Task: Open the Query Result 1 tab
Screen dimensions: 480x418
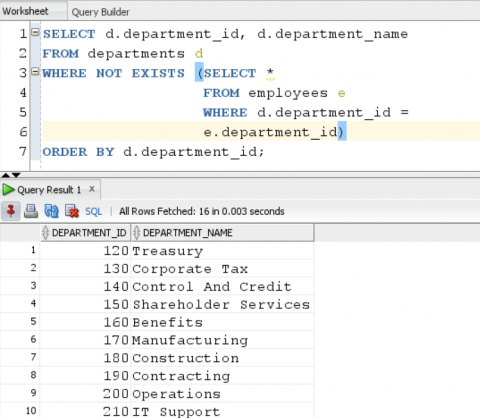Action: tap(49, 190)
